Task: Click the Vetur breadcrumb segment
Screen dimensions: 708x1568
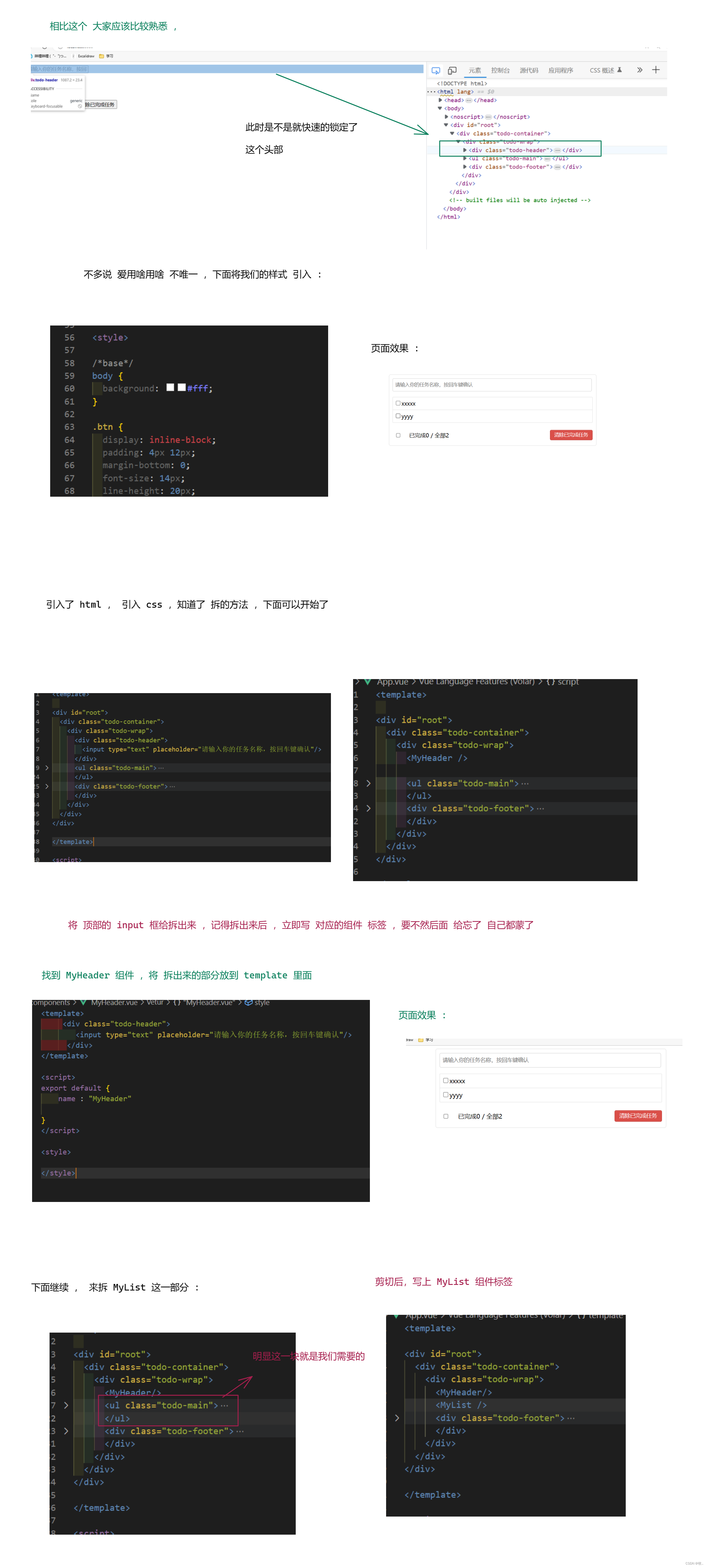Action: [x=155, y=1002]
